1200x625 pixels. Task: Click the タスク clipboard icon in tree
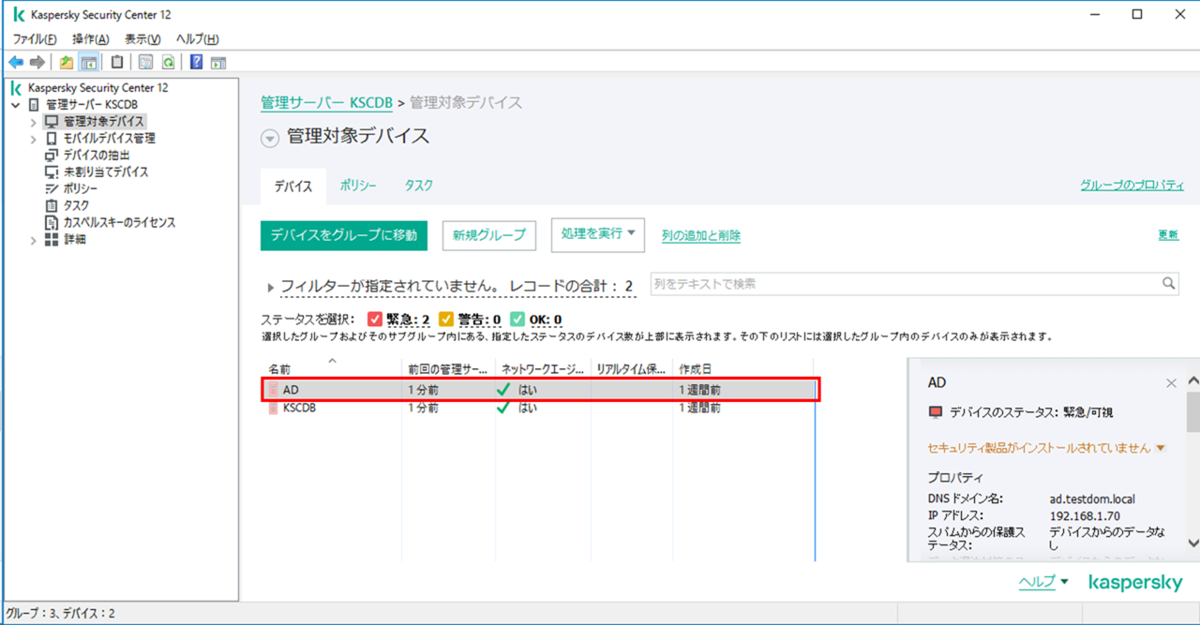52,206
